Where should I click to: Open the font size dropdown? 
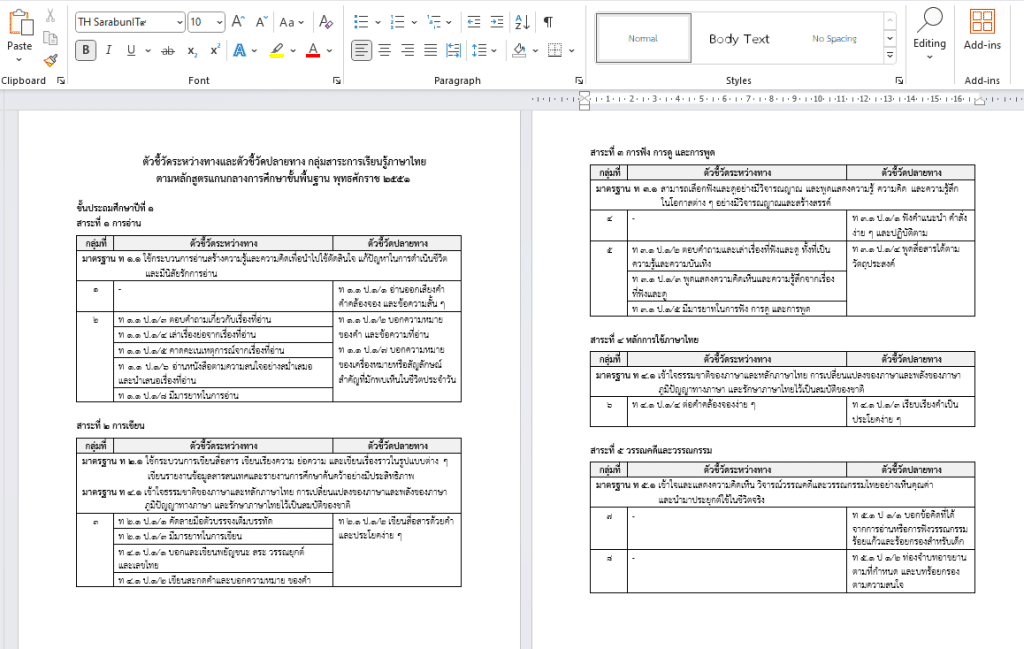[219, 22]
